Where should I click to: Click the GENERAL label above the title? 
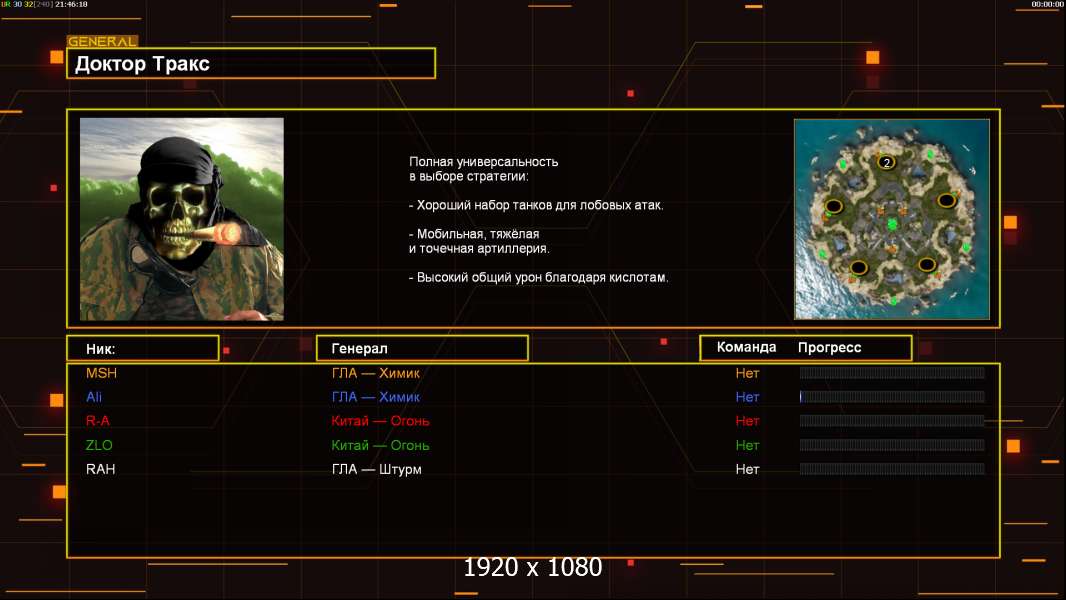(x=102, y=41)
